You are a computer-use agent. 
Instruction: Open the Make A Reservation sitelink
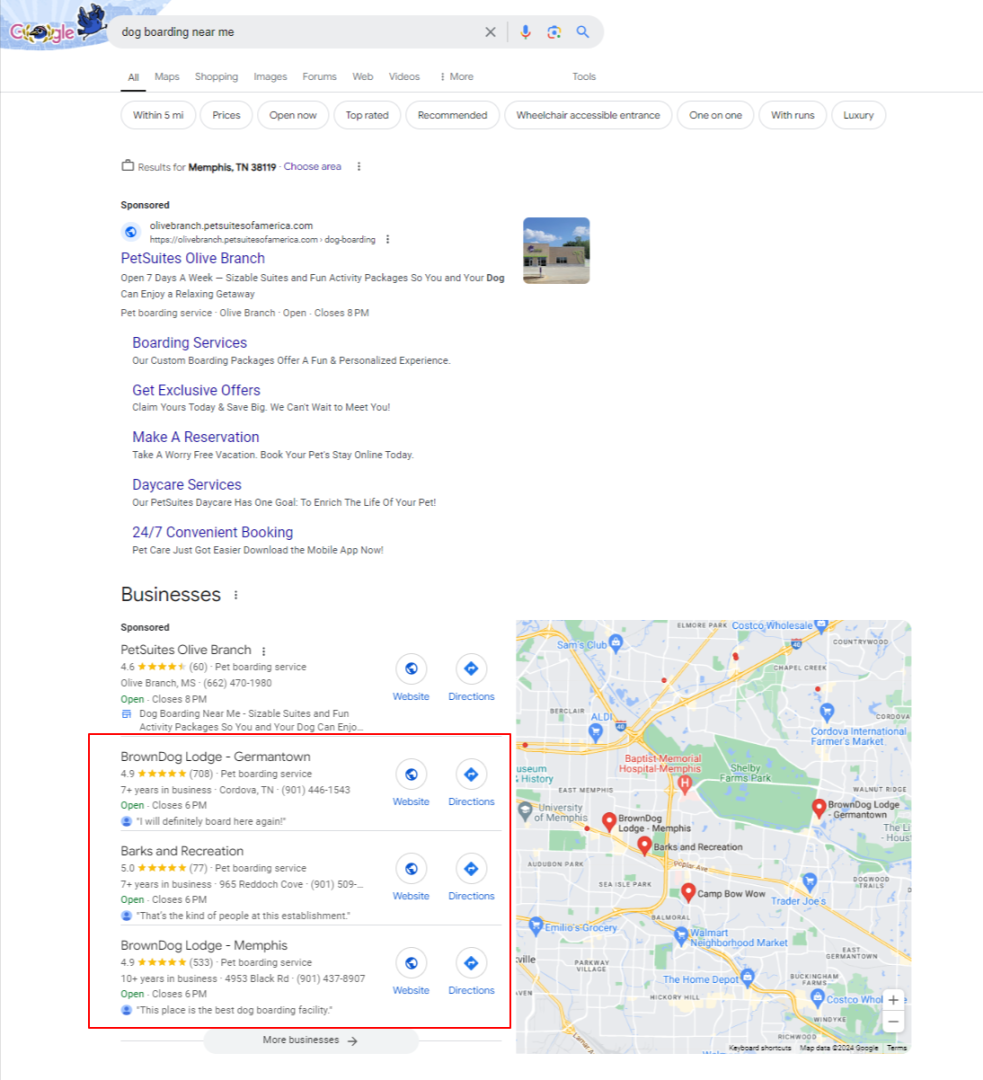pos(196,436)
